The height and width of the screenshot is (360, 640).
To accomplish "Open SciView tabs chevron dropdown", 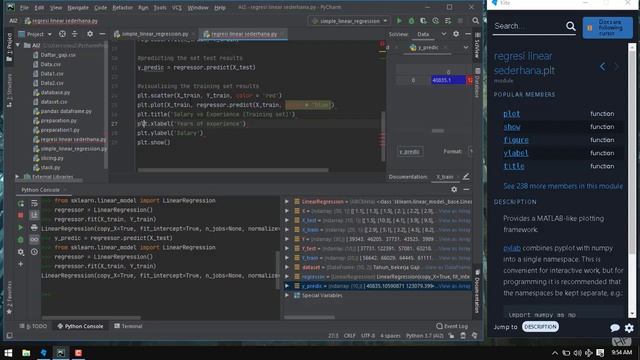I will [444, 34].
